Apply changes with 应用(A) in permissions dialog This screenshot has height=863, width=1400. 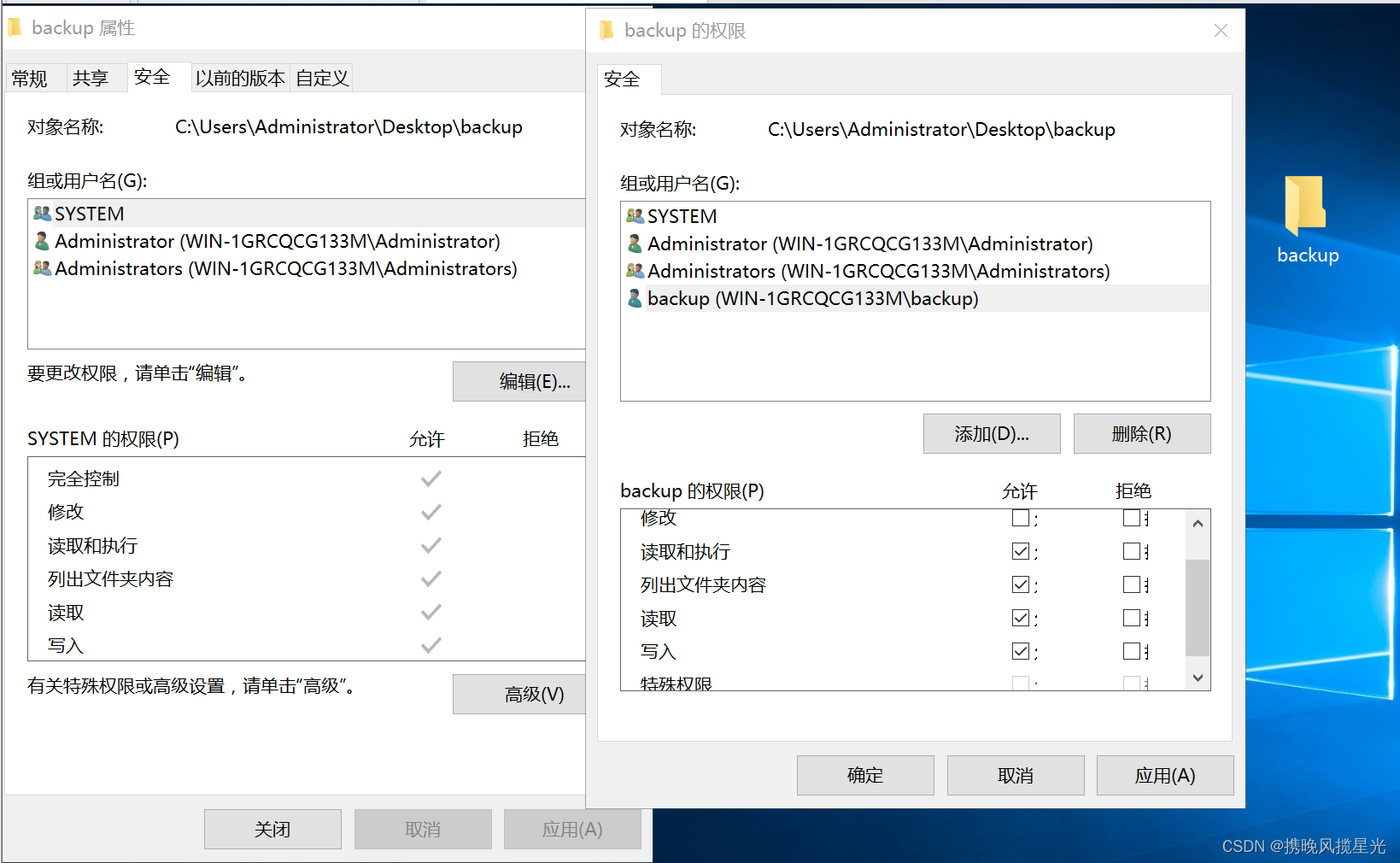tap(1165, 775)
